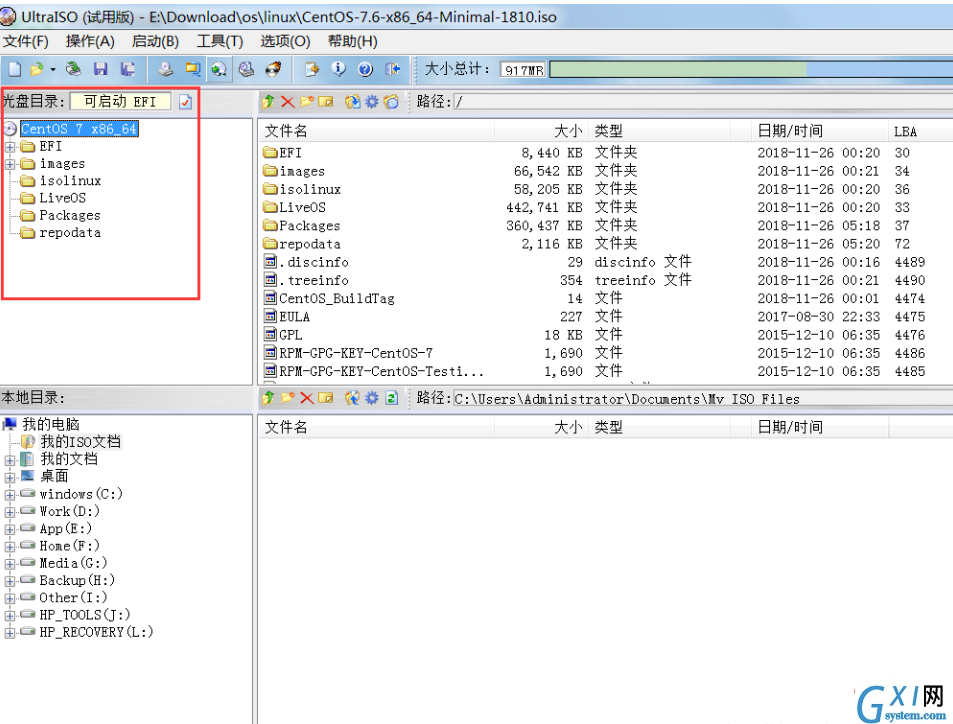Expand the windows(C:) drive node
953x724 pixels.
(10, 495)
